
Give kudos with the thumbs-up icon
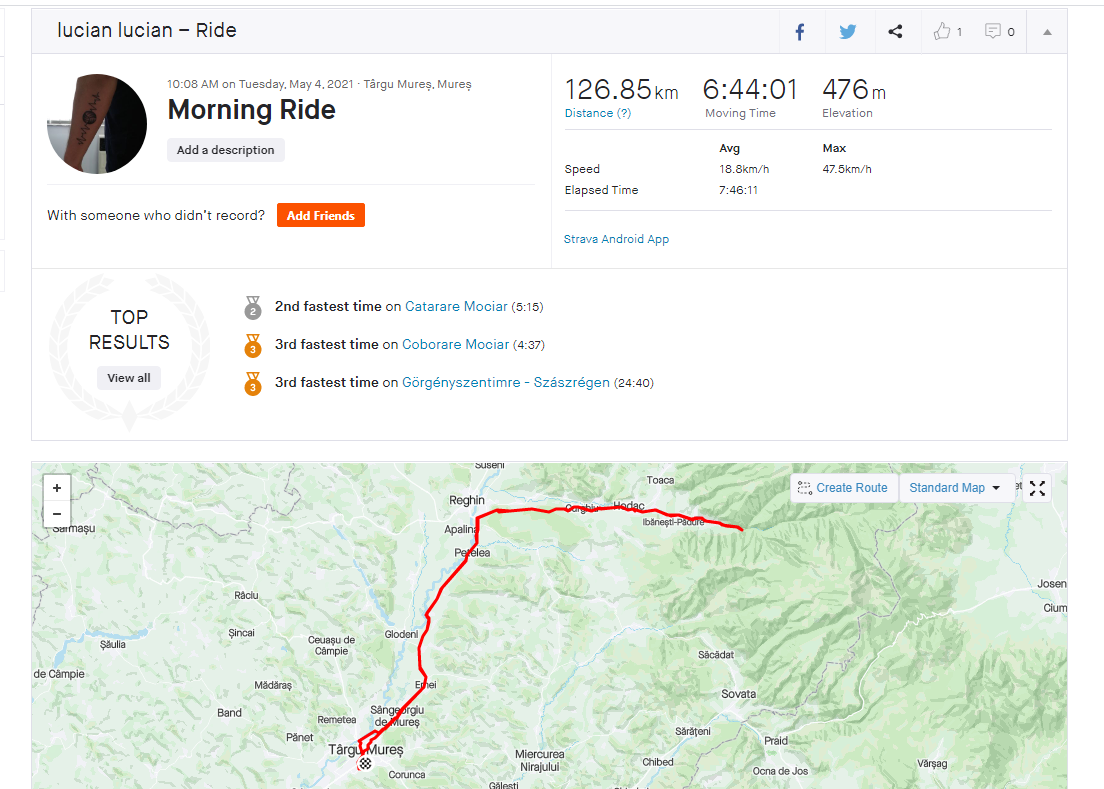tap(942, 32)
